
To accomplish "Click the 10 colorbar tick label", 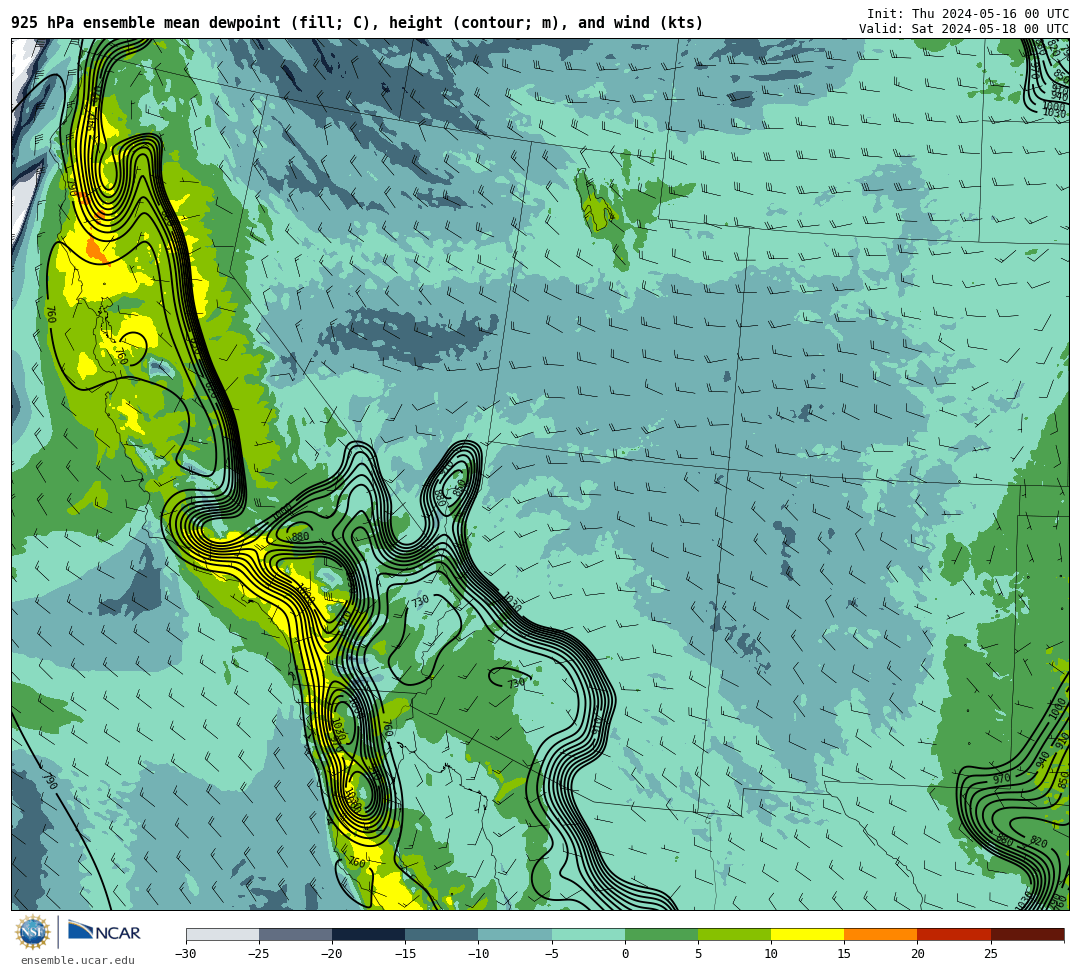I will (771, 954).
